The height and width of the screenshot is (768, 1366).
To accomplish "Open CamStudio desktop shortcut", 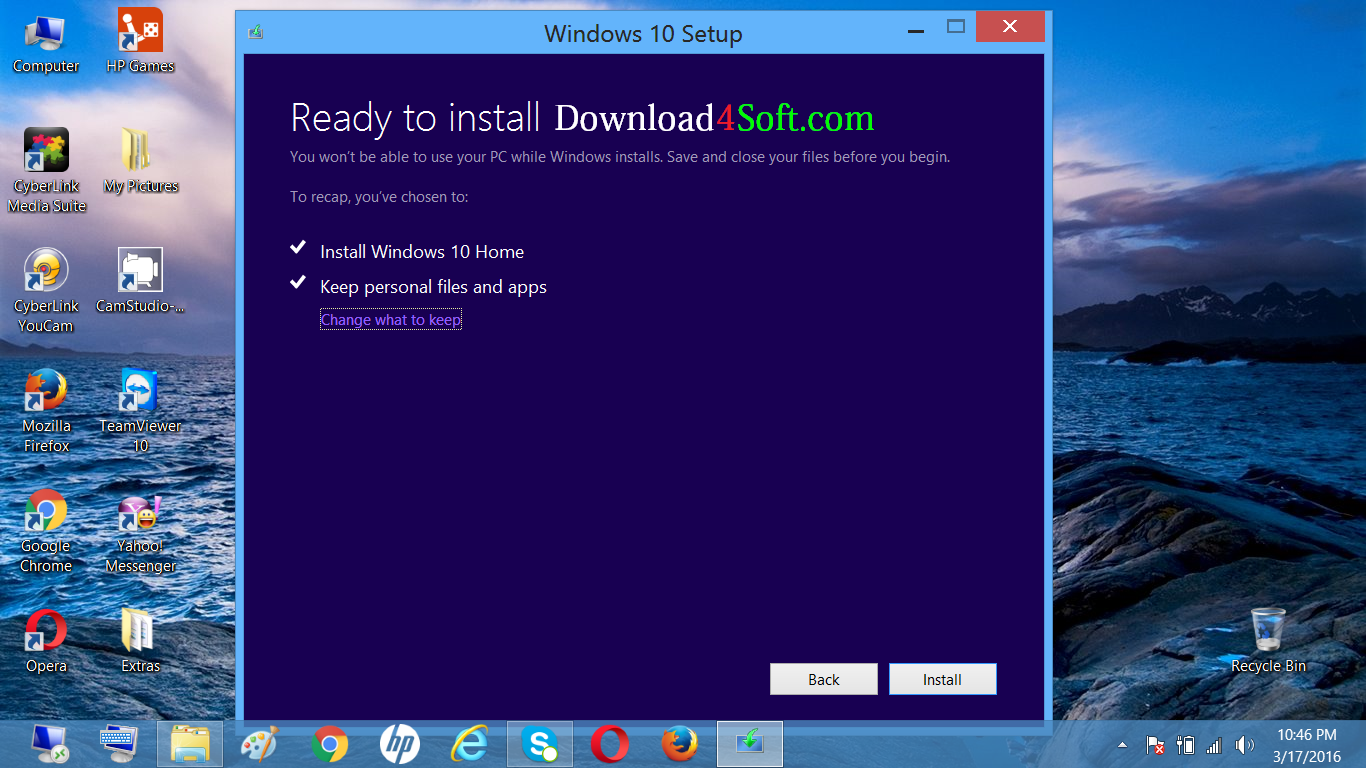I will [x=140, y=281].
